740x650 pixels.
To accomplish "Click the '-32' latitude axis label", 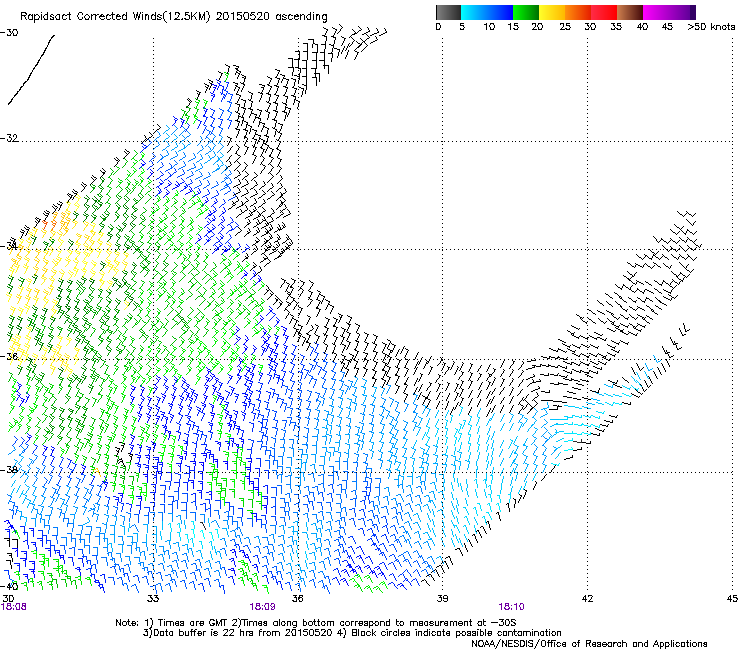I will coord(9,138).
